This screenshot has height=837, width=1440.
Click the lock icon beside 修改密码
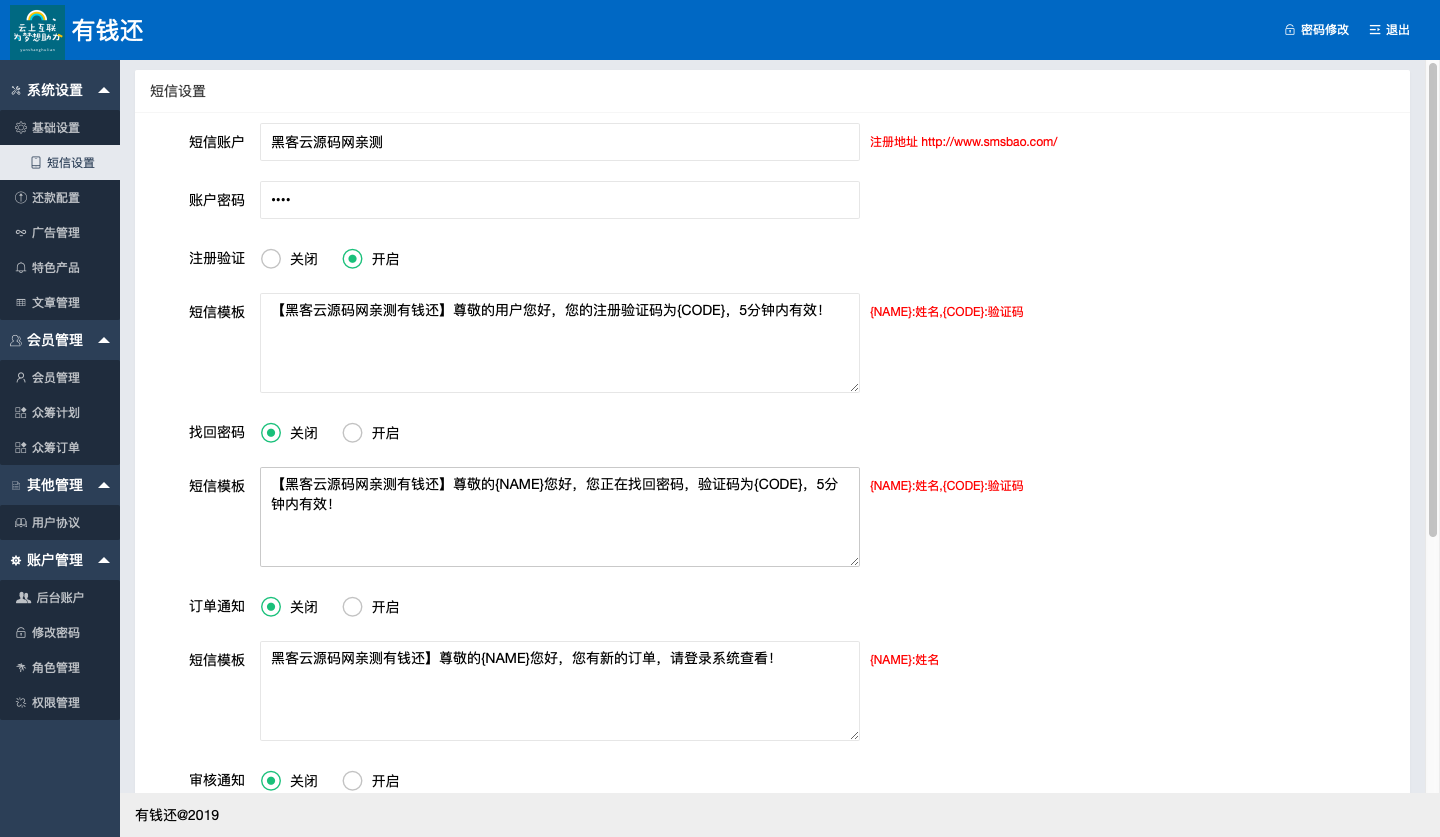(21, 633)
